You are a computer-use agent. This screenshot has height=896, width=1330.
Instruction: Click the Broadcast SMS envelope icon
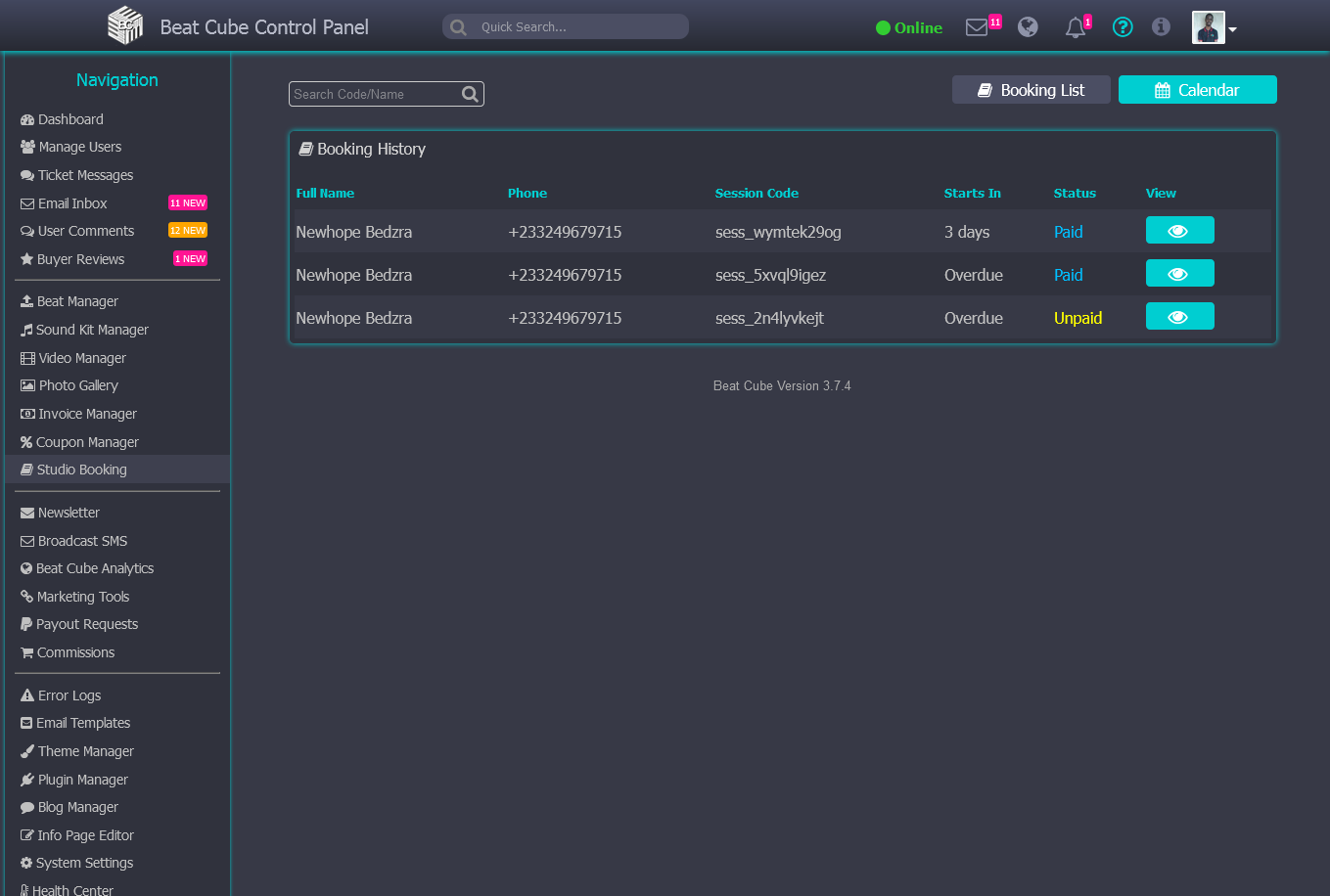click(27, 541)
